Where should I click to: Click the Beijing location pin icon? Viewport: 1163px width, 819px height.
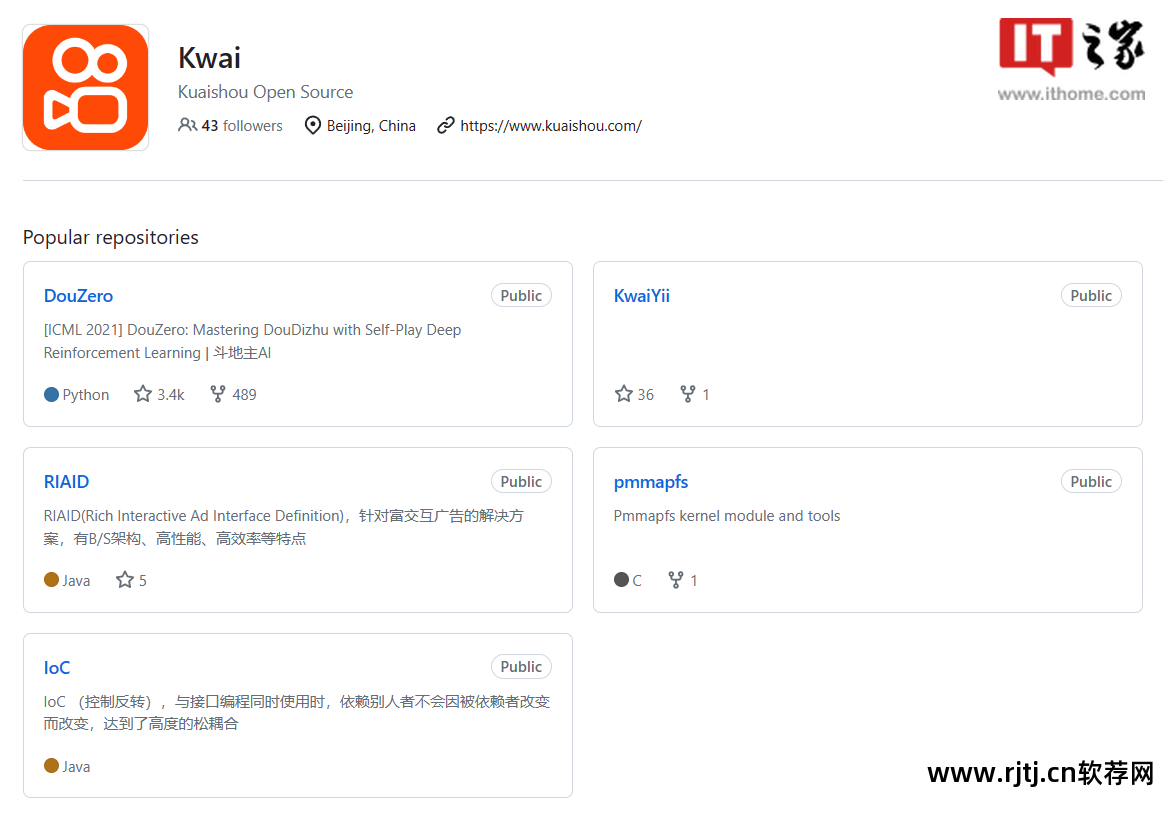click(x=313, y=126)
